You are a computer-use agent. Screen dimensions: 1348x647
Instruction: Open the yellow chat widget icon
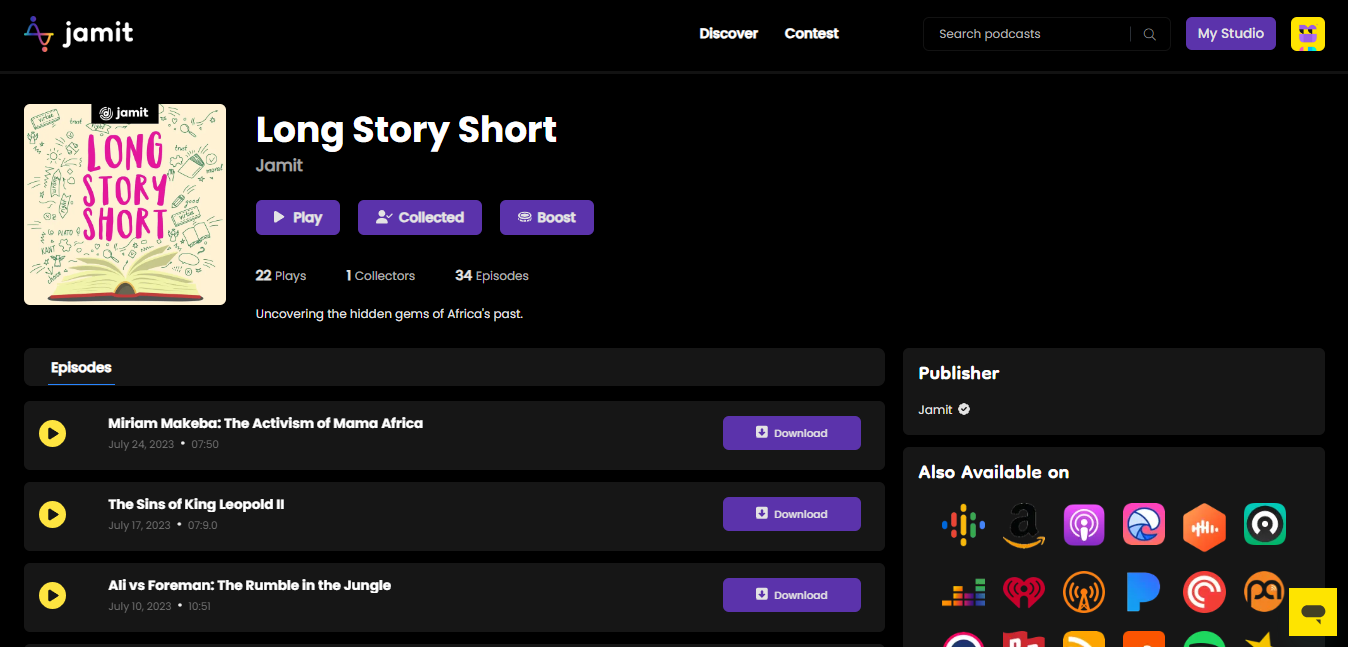point(1312,612)
